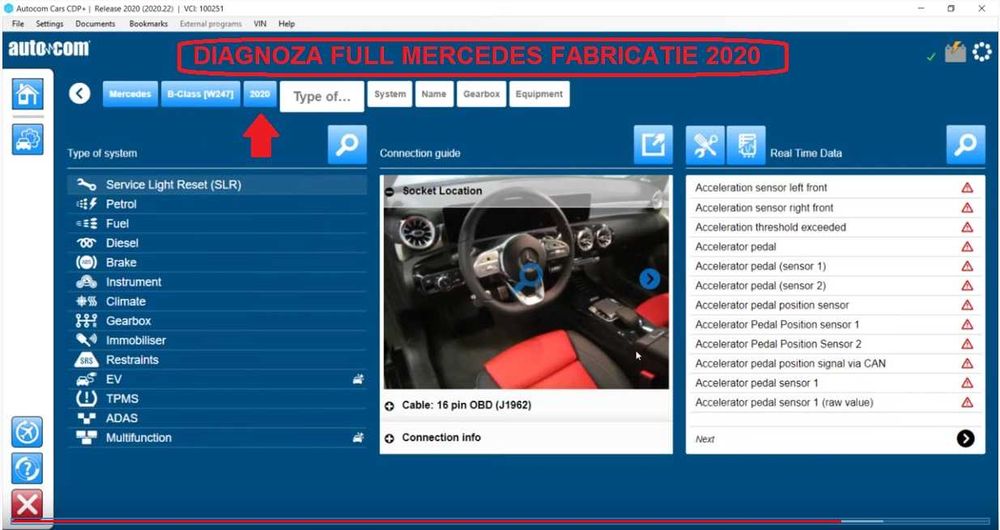Viewport: 1000px width, 530px height.
Task: Search Real Time Data with magnifier
Action: [966, 145]
